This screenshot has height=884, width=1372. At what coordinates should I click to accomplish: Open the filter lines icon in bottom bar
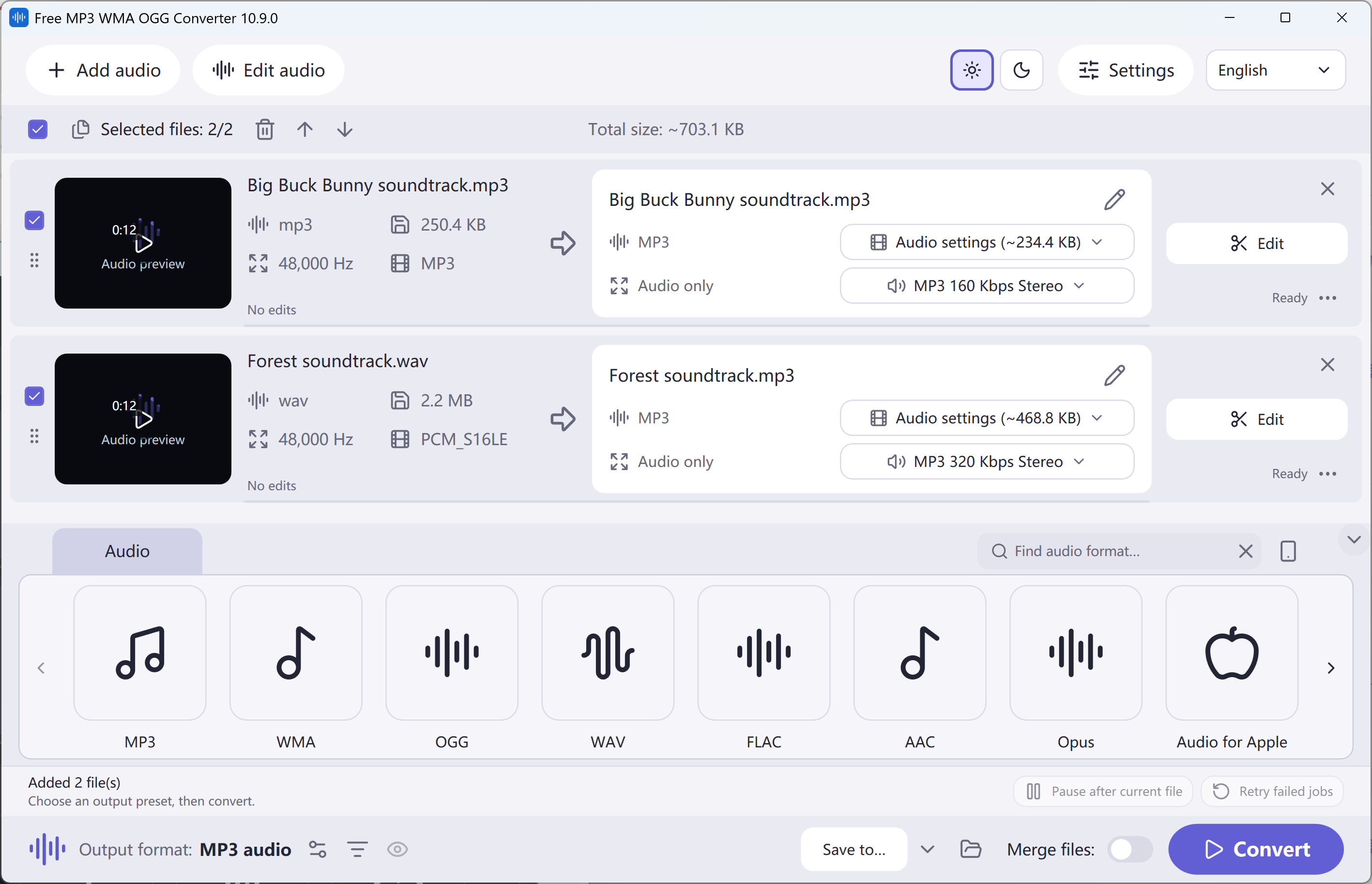click(x=357, y=849)
